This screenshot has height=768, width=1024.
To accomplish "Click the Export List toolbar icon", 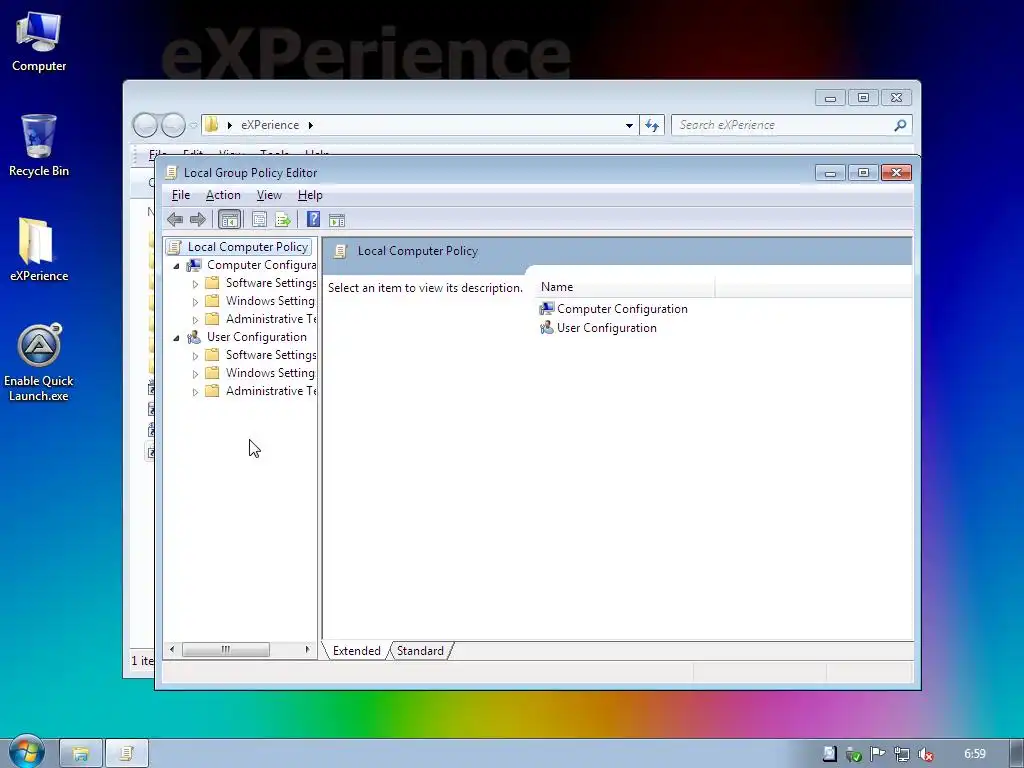I will point(283,219).
